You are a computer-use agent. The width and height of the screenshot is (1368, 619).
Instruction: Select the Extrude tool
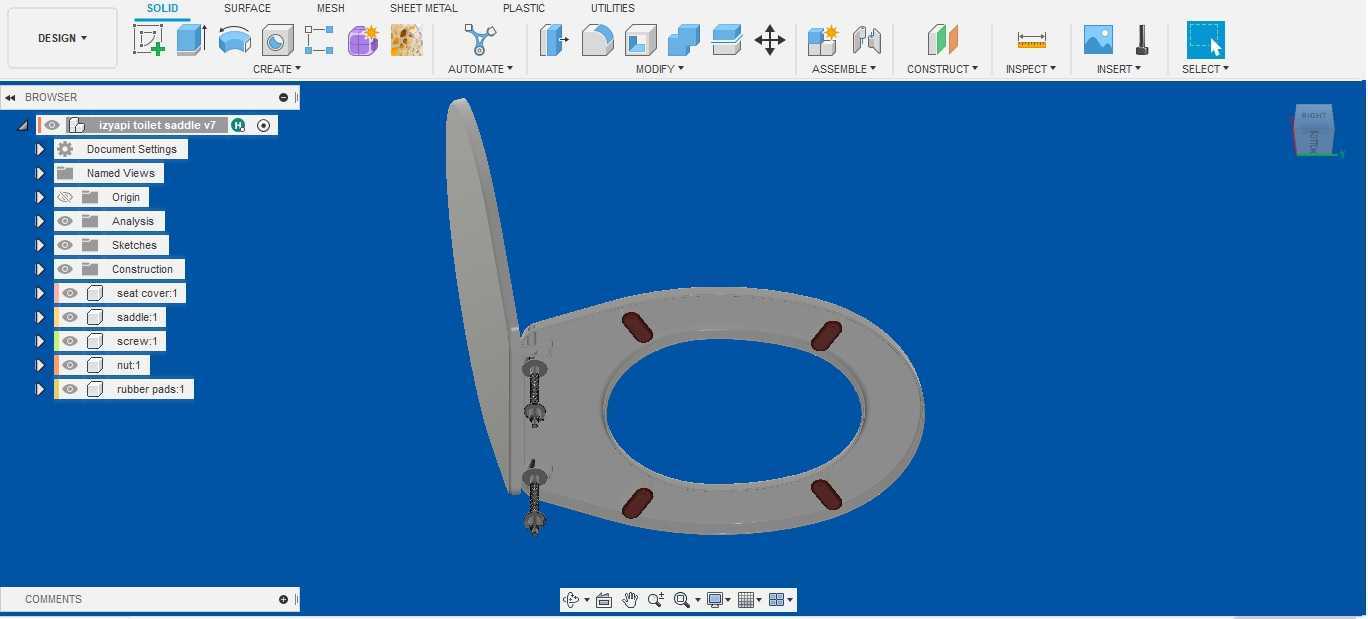click(x=191, y=40)
